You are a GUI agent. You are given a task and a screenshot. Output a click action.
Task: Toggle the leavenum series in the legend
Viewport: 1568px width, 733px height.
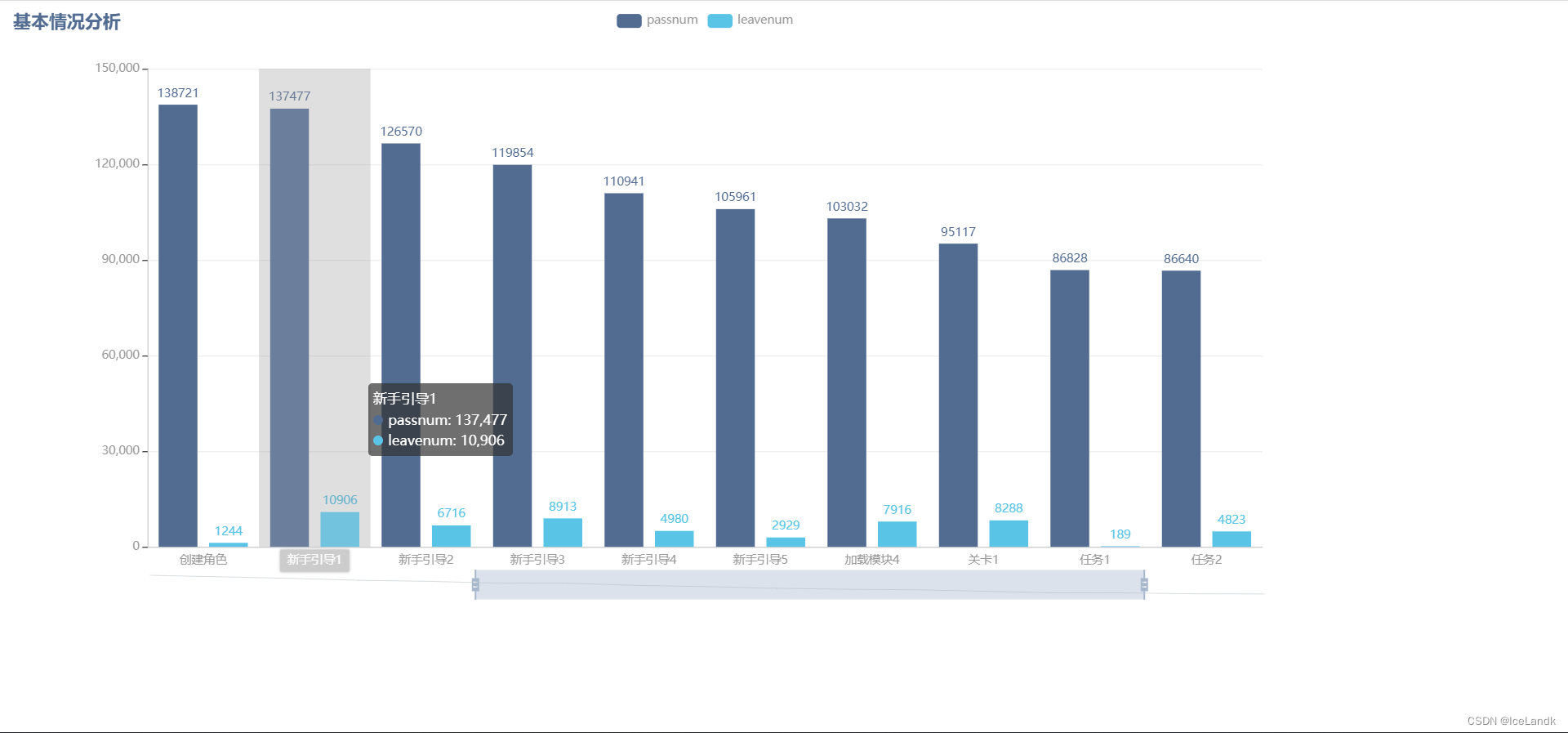pos(750,20)
